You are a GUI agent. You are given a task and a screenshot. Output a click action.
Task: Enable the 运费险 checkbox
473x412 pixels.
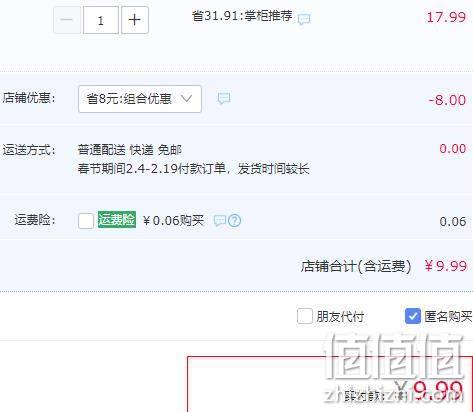pos(86,221)
